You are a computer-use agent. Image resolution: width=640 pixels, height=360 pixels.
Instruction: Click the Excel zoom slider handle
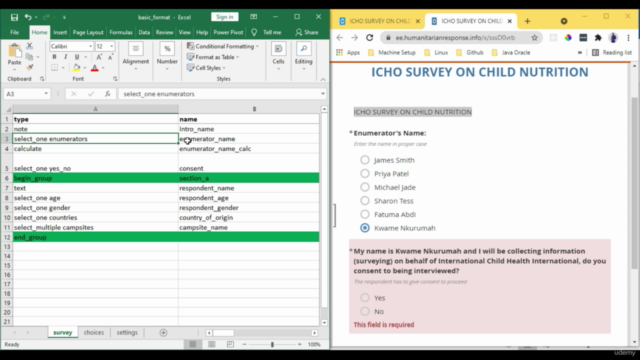tap(272, 344)
